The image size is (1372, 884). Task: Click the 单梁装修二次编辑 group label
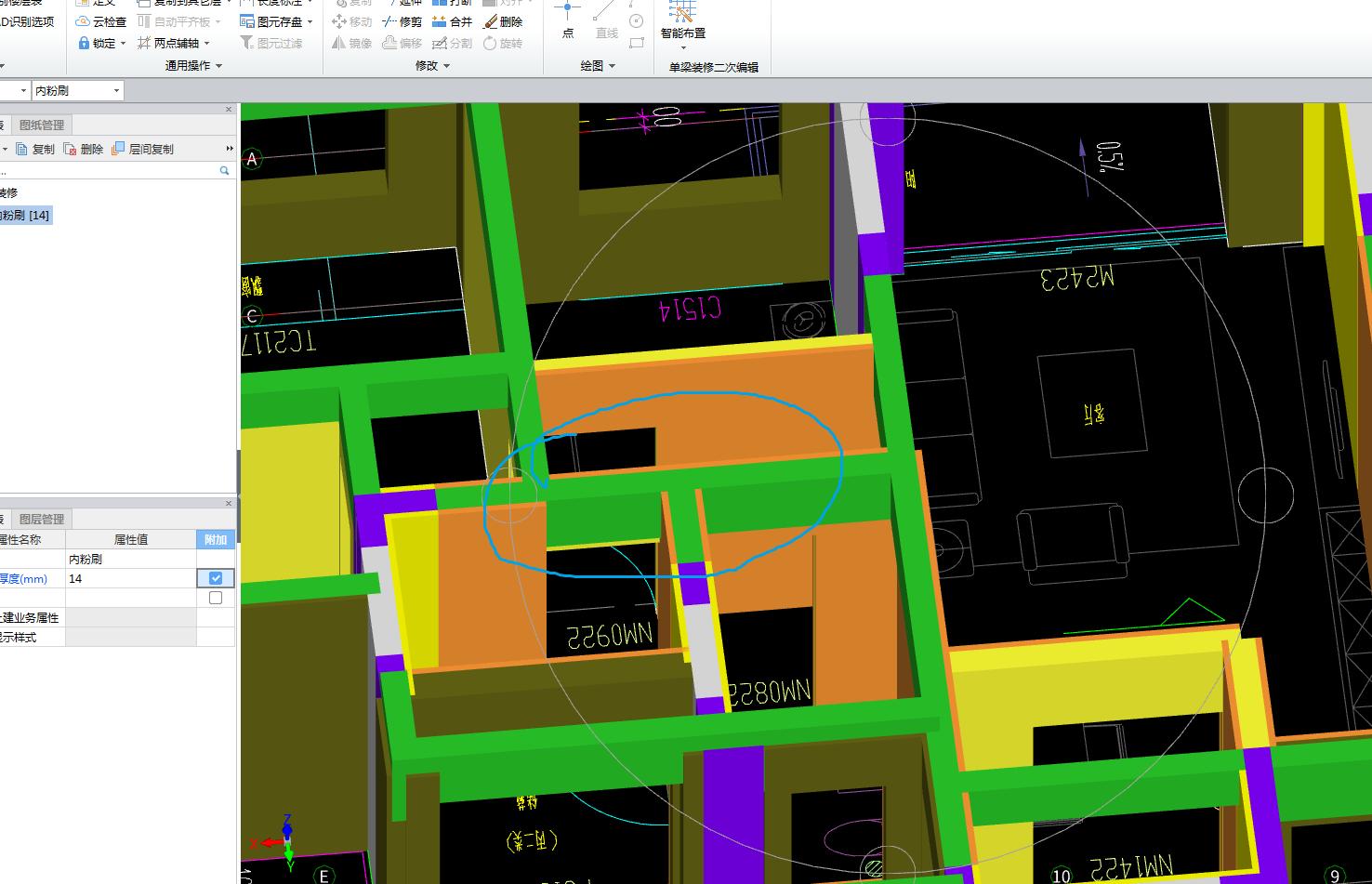click(x=714, y=67)
